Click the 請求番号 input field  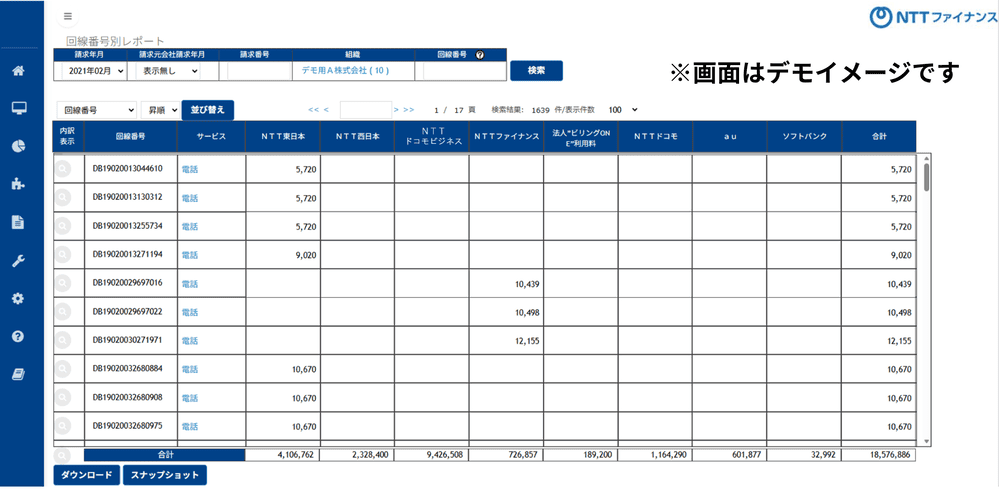point(257,71)
